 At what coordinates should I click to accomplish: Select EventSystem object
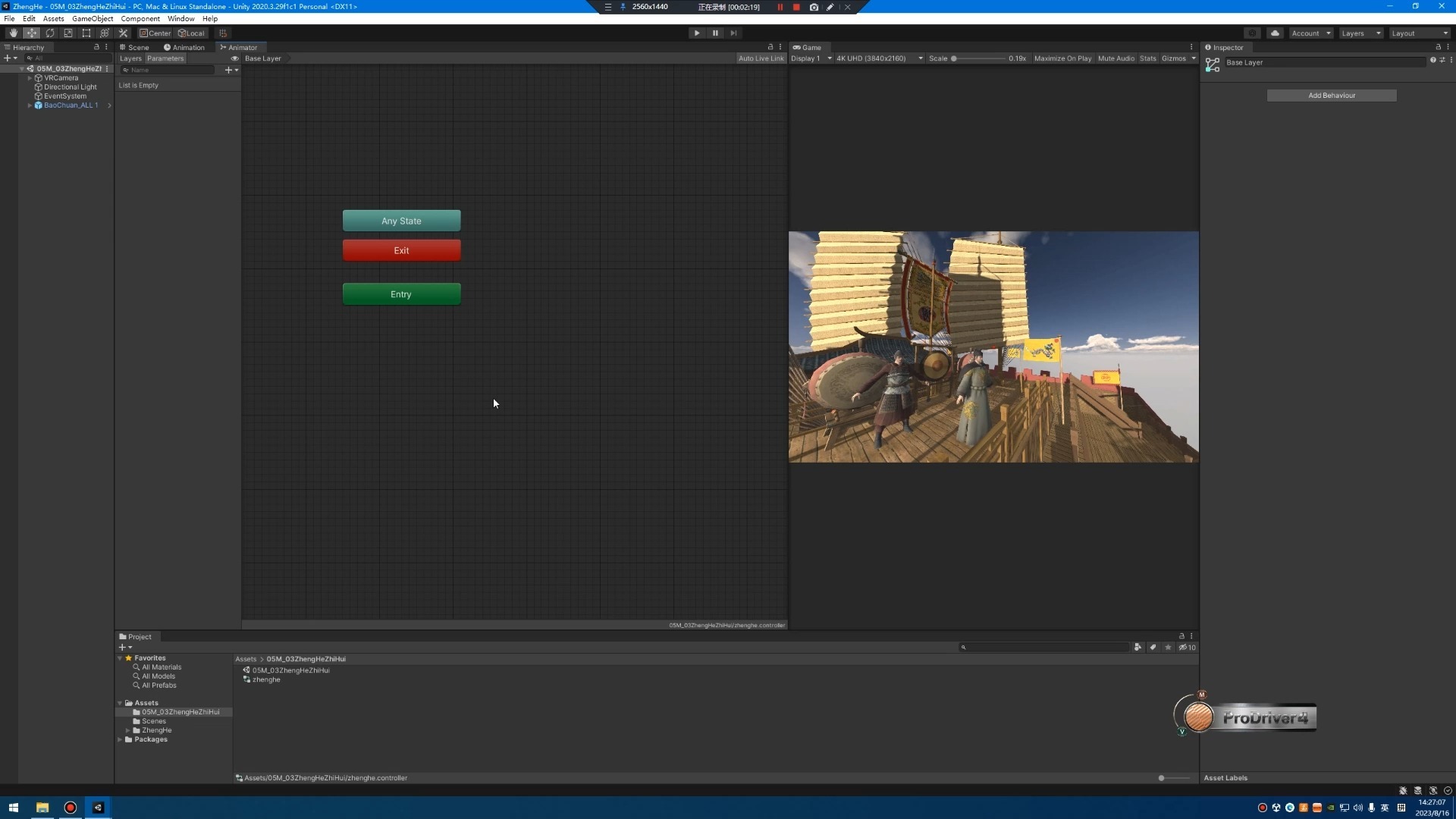pyautogui.click(x=64, y=96)
